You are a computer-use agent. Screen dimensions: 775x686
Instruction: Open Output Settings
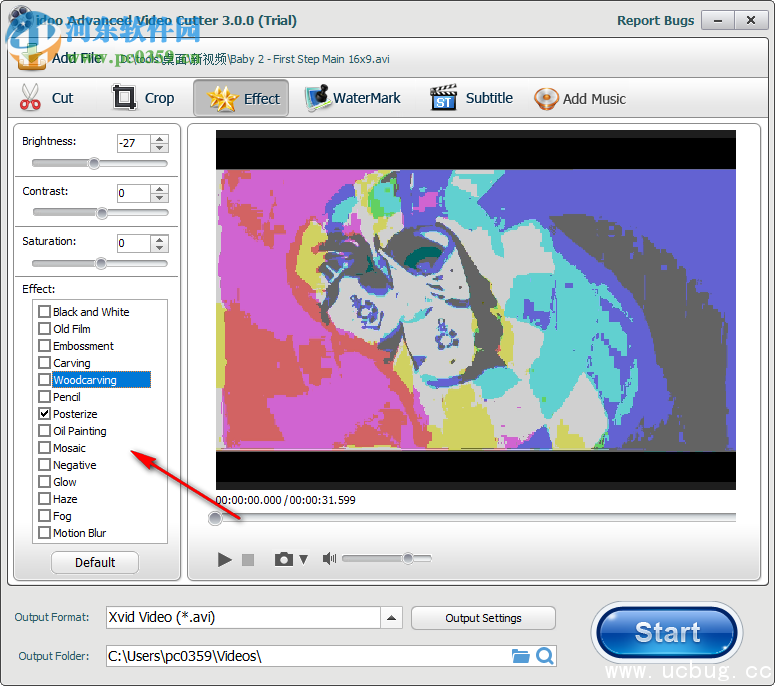(x=483, y=618)
